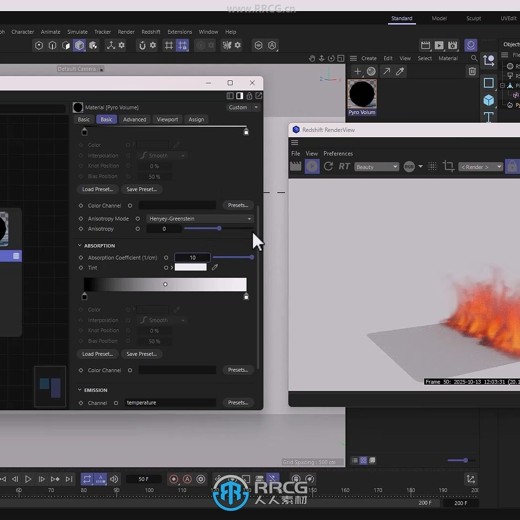The width and height of the screenshot is (520, 520).
Task: Click the Anisotropy slider handle
Action: pyautogui.click(x=219, y=228)
